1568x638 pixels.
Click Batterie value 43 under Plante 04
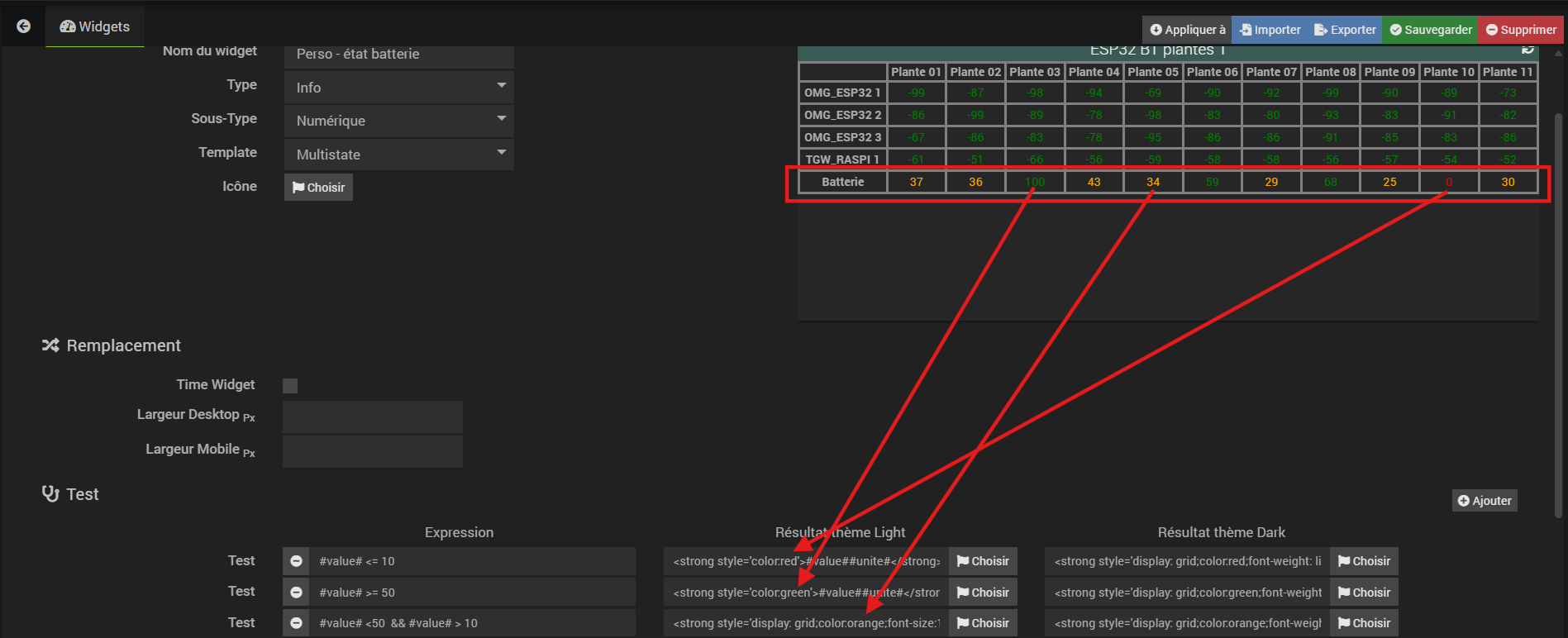pos(1094,182)
